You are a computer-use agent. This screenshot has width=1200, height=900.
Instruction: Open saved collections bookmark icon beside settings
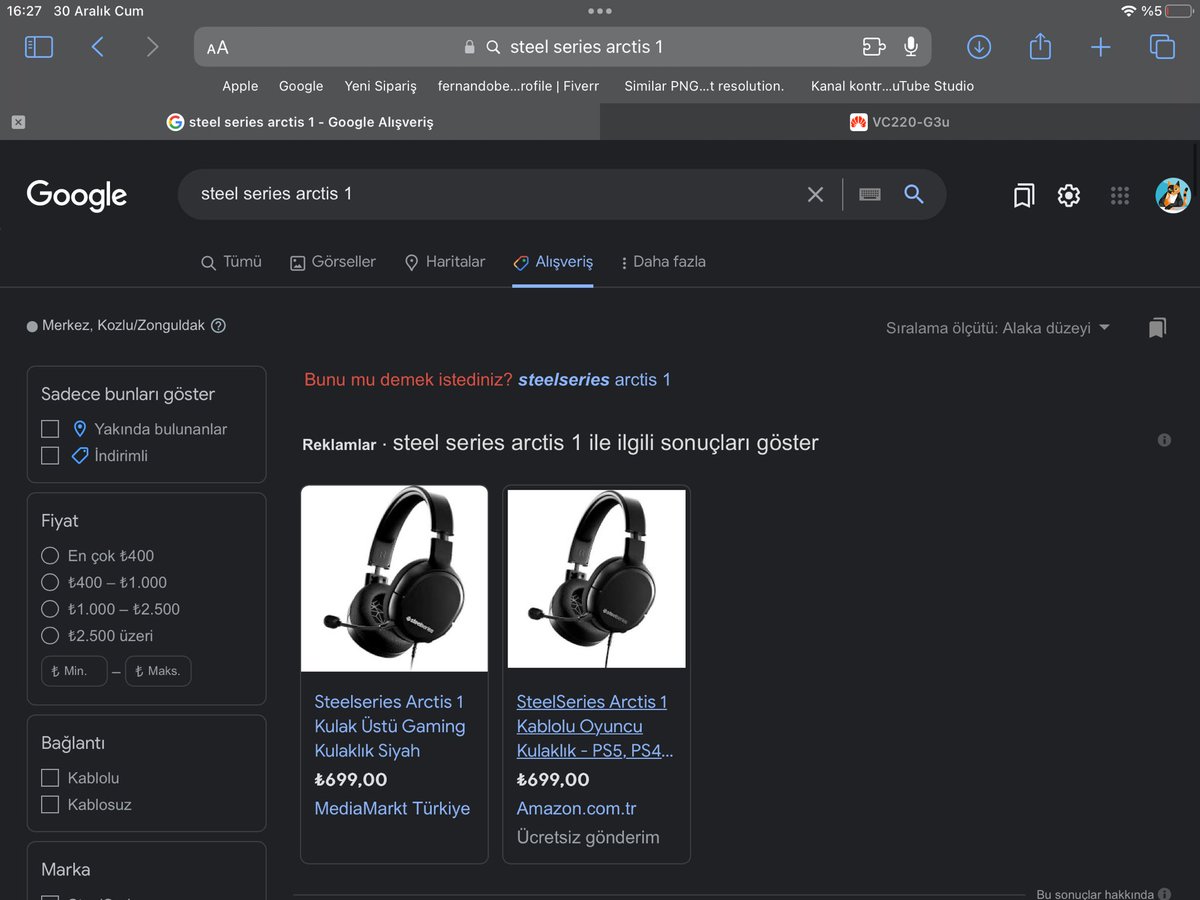[1024, 195]
